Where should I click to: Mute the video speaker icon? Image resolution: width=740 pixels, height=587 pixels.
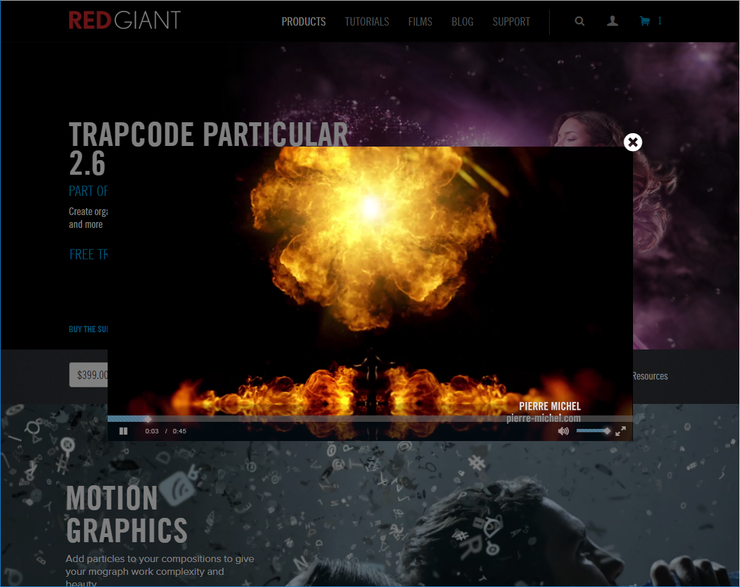pyautogui.click(x=563, y=431)
